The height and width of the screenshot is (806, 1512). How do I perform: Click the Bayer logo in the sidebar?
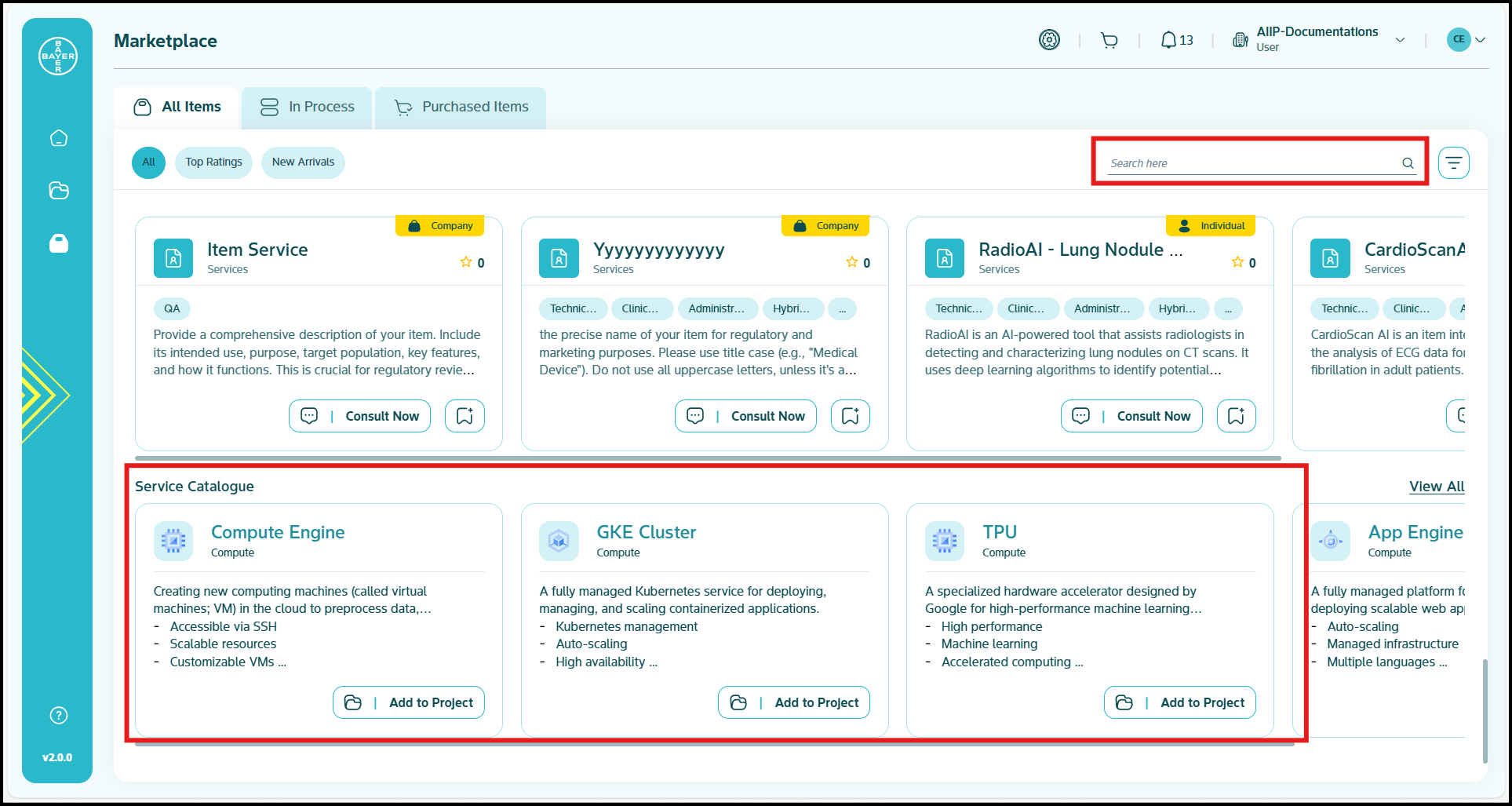click(x=58, y=57)
